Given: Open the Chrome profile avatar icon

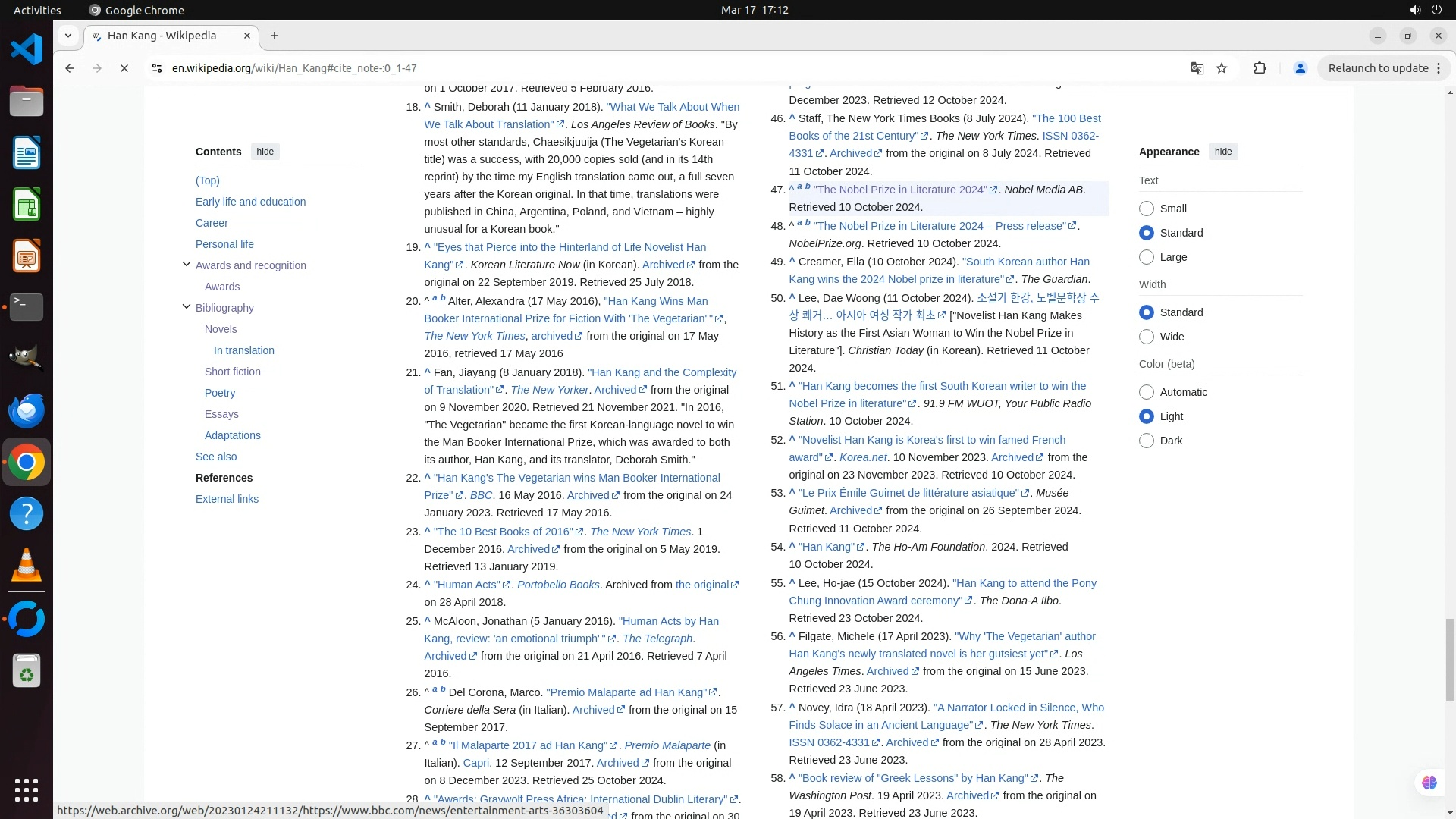Looking at the screenshot, I should point(1300,68).
